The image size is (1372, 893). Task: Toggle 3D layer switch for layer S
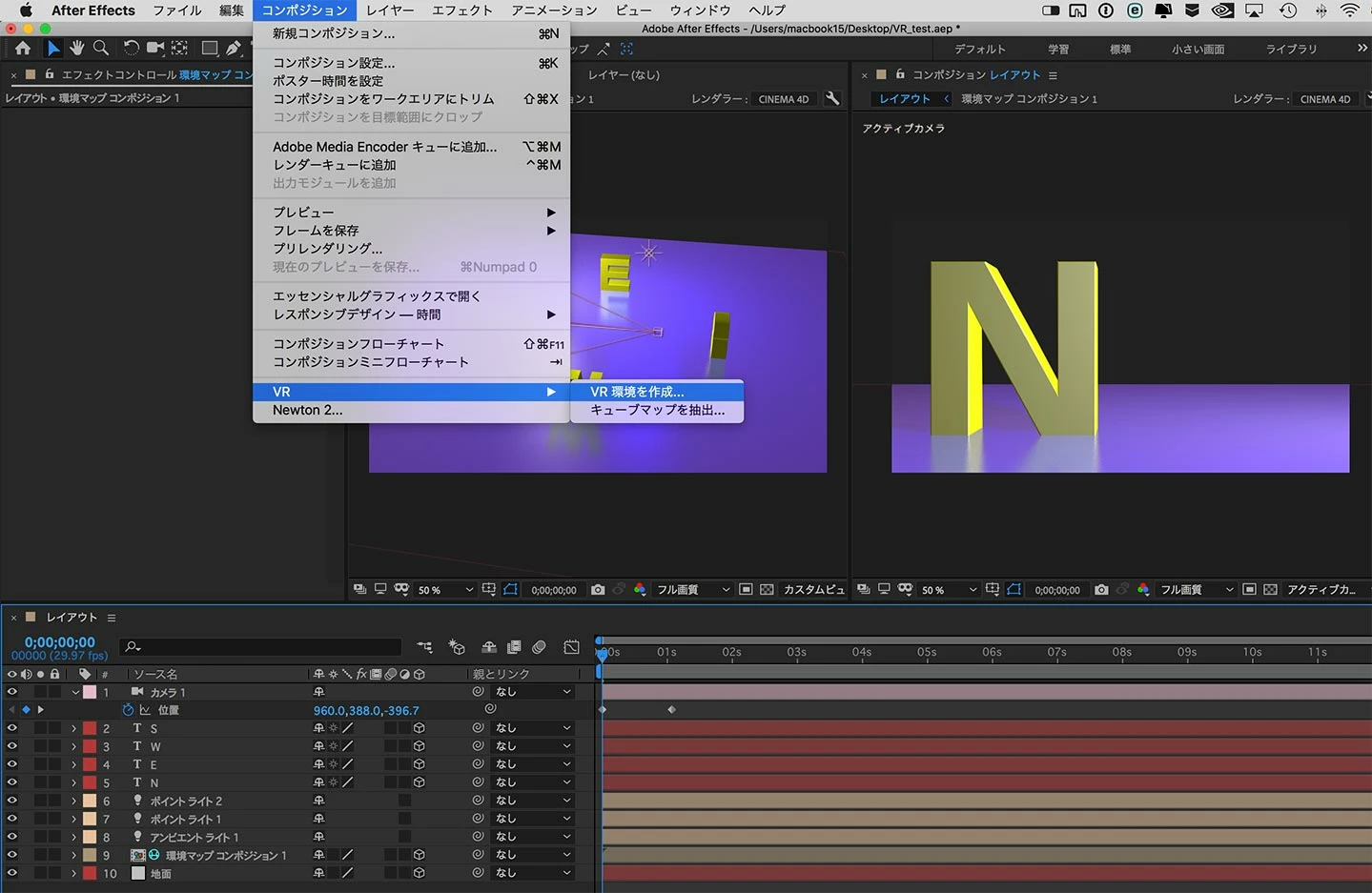(419, 728)
